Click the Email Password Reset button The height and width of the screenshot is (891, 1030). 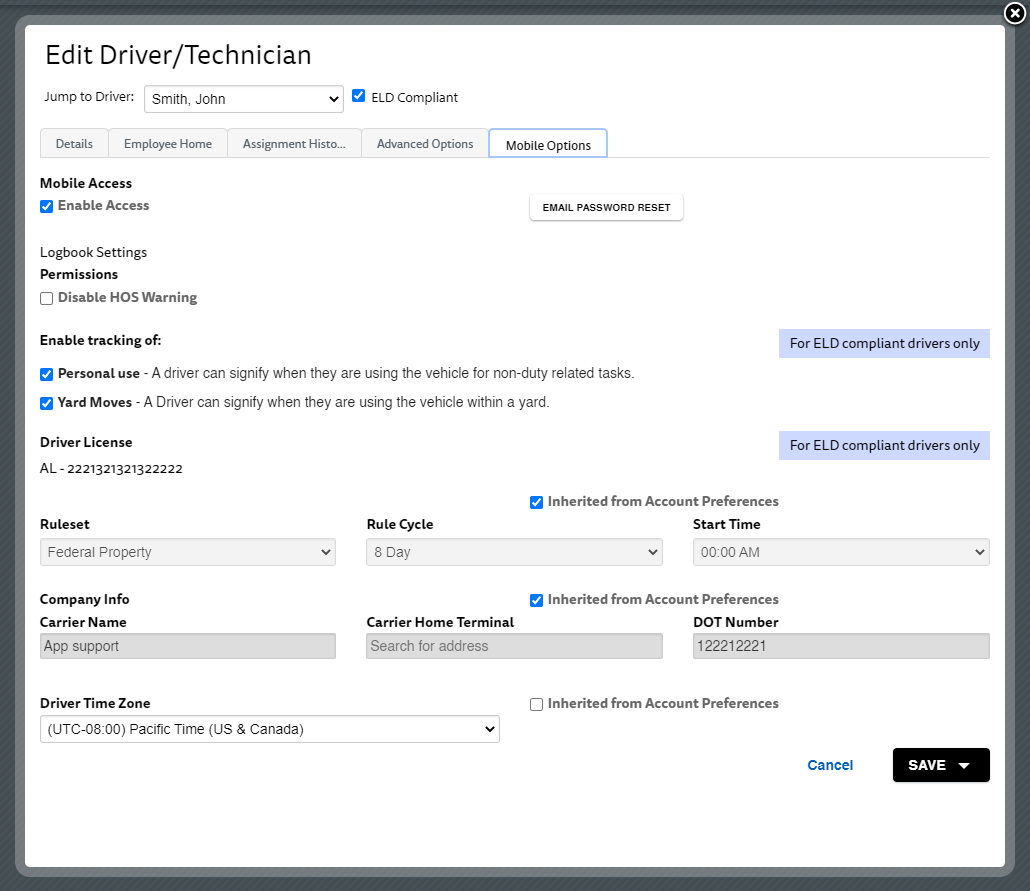[x=606, y=208]
